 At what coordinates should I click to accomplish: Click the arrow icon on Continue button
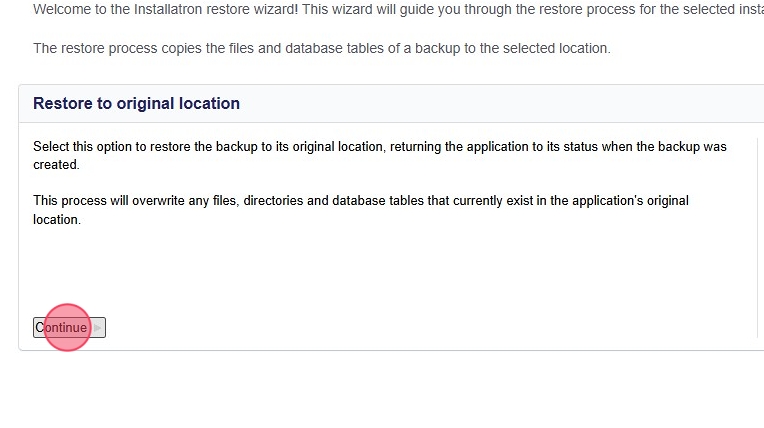pyautogui.click(x=98, y=328)
